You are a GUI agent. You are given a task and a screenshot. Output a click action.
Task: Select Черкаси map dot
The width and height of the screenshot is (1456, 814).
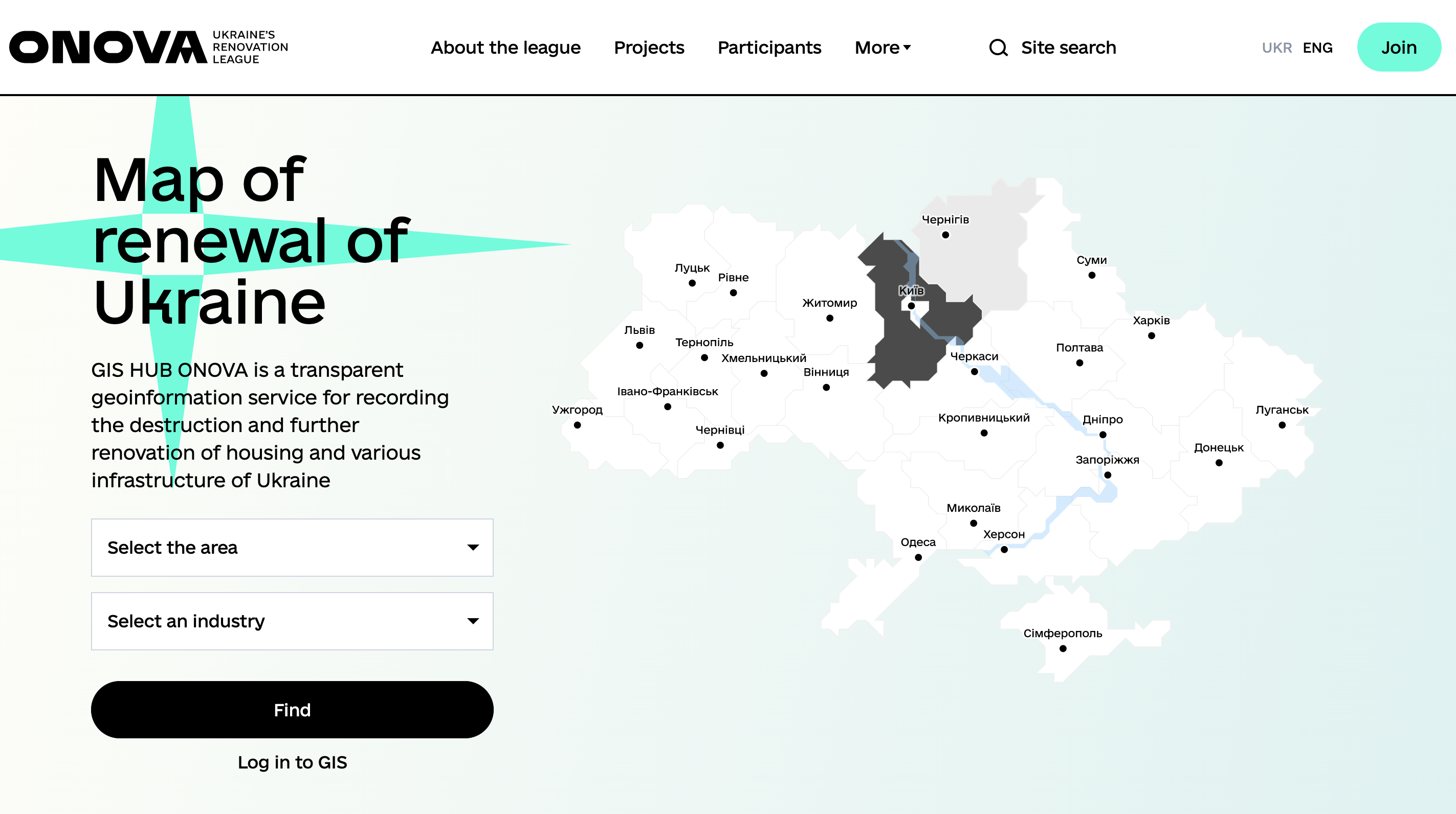pyautogui.click(x=975, y=372)
